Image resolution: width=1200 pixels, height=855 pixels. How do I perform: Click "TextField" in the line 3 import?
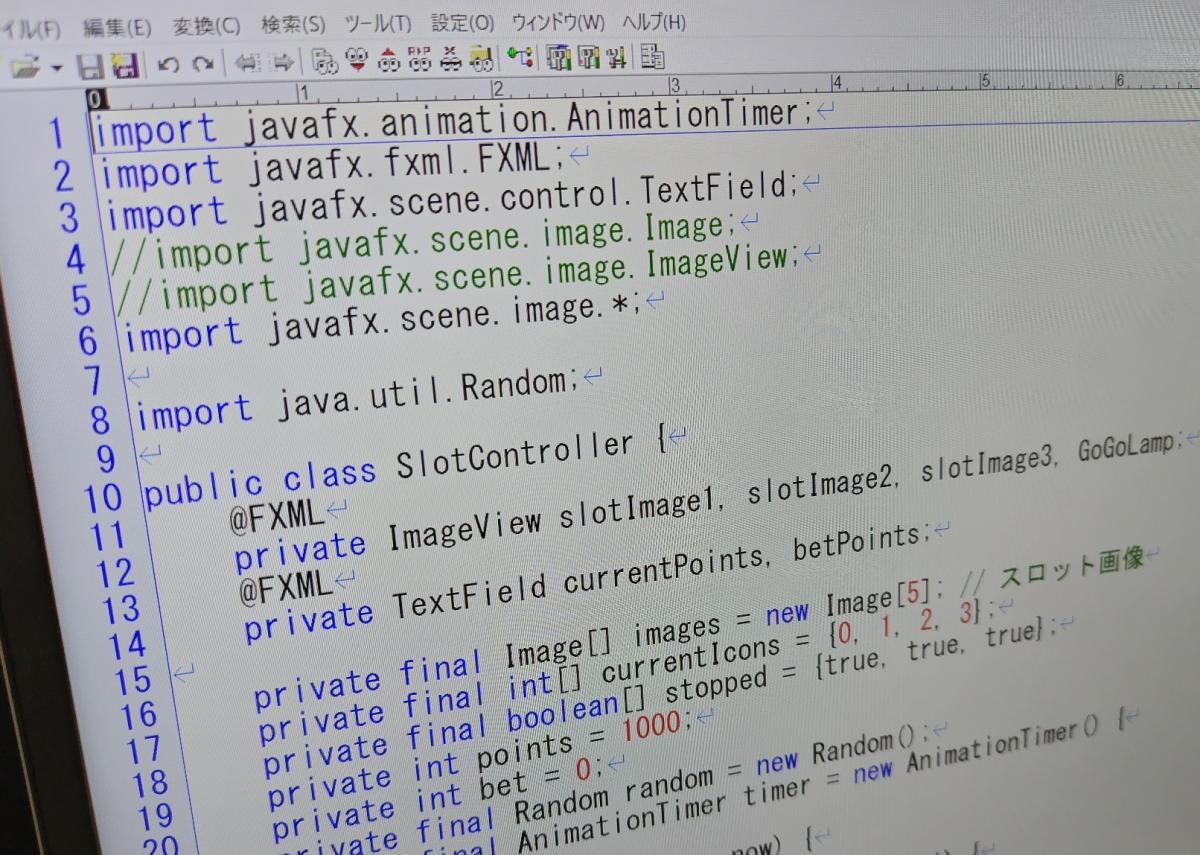pos(714,189)
